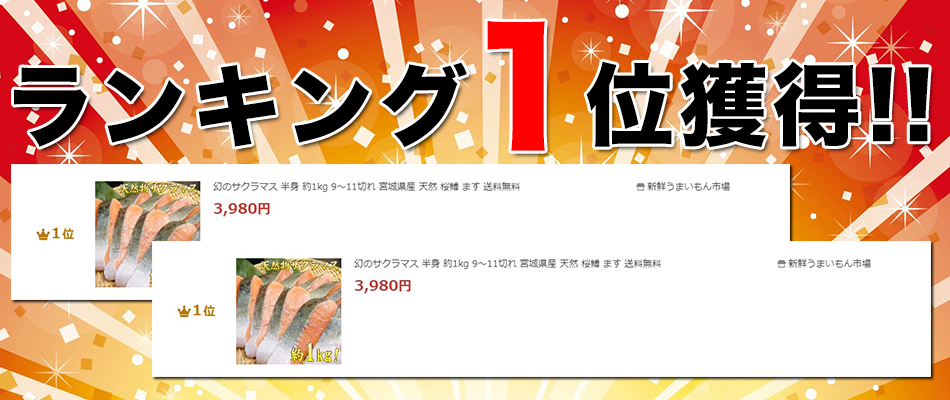Viewport: 950px width, 400px height.
Task: Click the large red number 1 in banner
Action: (x=519, y=85)
